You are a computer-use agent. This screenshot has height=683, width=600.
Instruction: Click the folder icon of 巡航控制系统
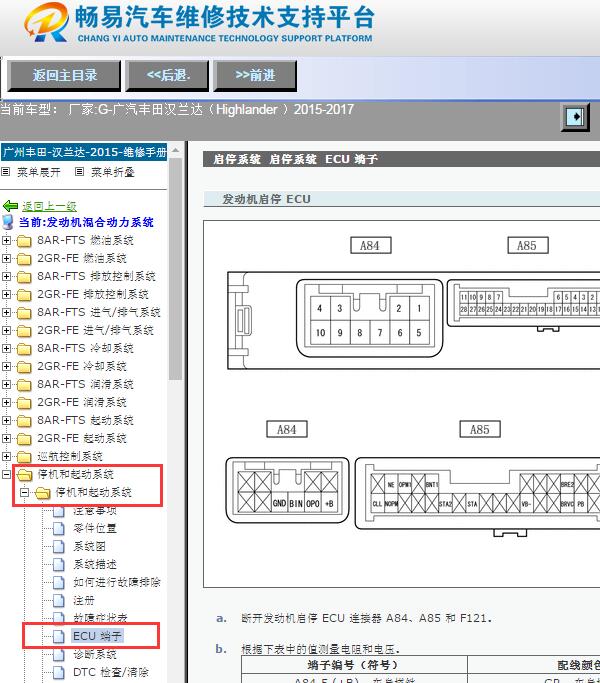[24, 457]
